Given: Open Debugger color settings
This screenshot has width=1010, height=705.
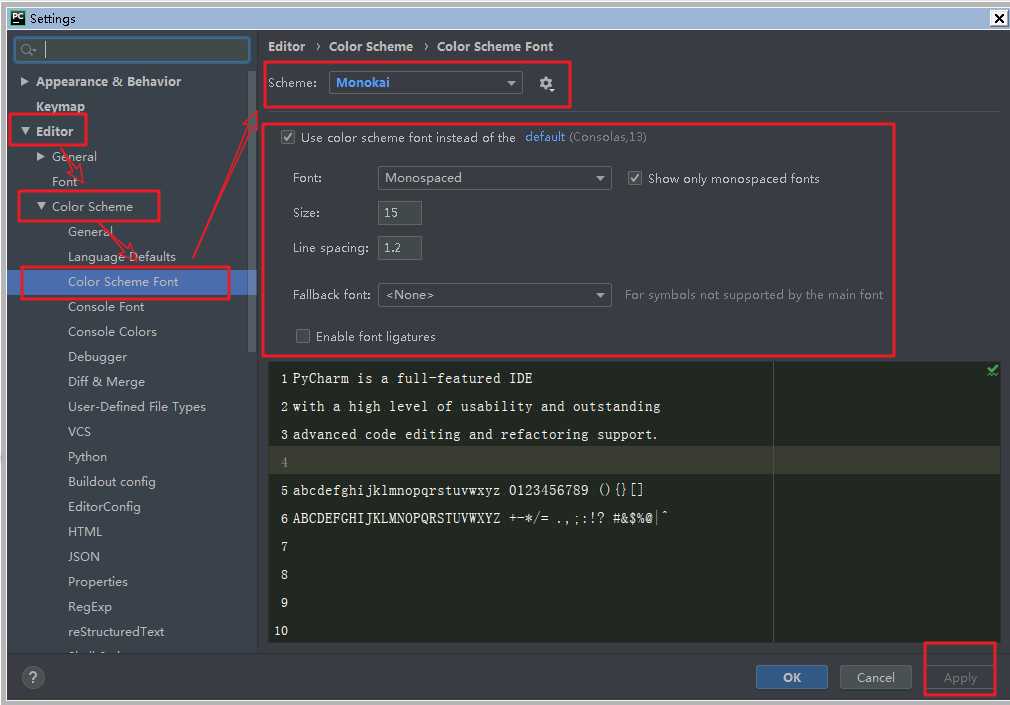Looking at the screenshot, I should click(97, 356).
